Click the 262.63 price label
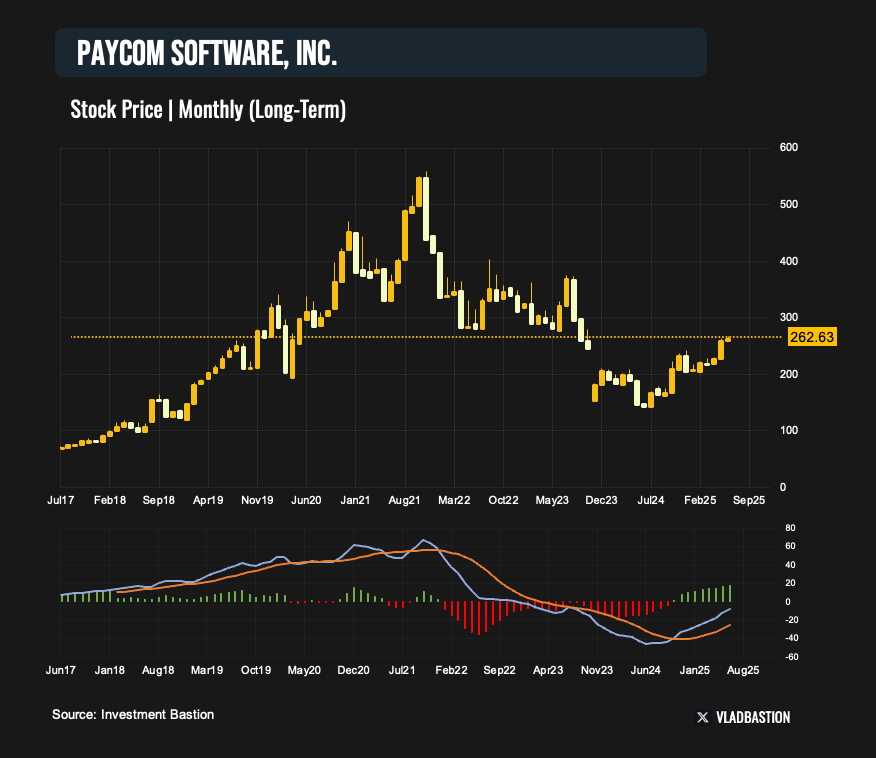Viewport: 876px width, 758px height. (812, 337)
